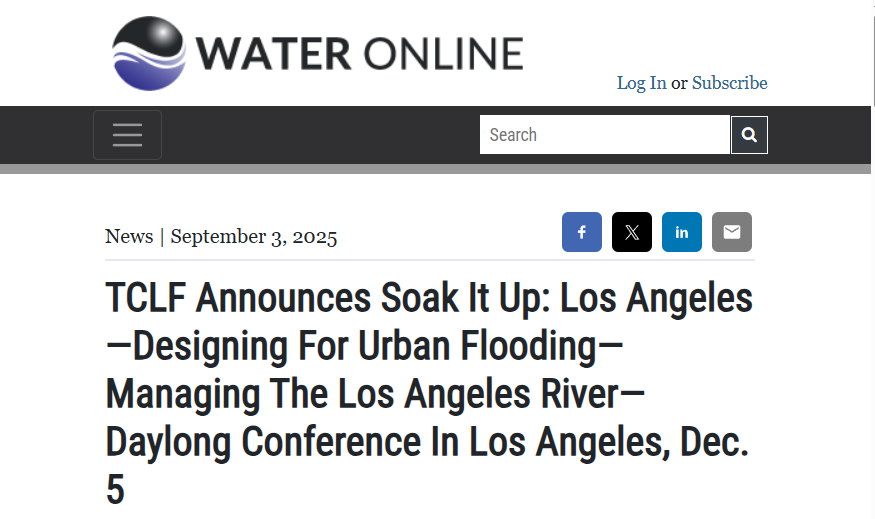Screen dimensions: 875x519
Task: Share the article via email icon
Action: tap(732, 232)
